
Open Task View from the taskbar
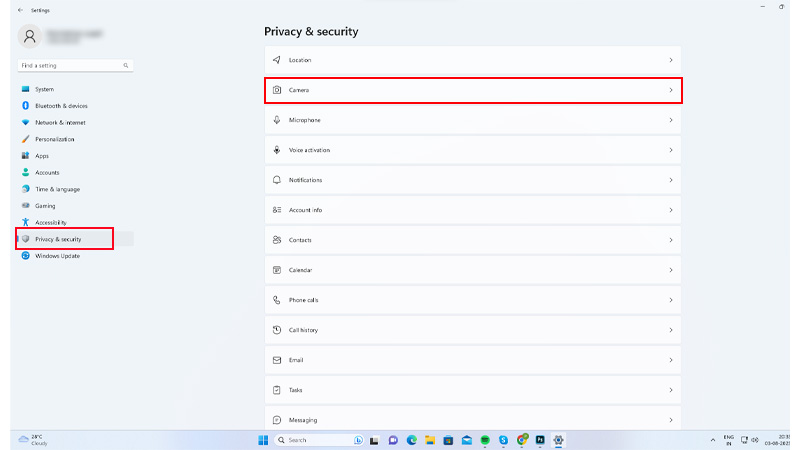374,440
